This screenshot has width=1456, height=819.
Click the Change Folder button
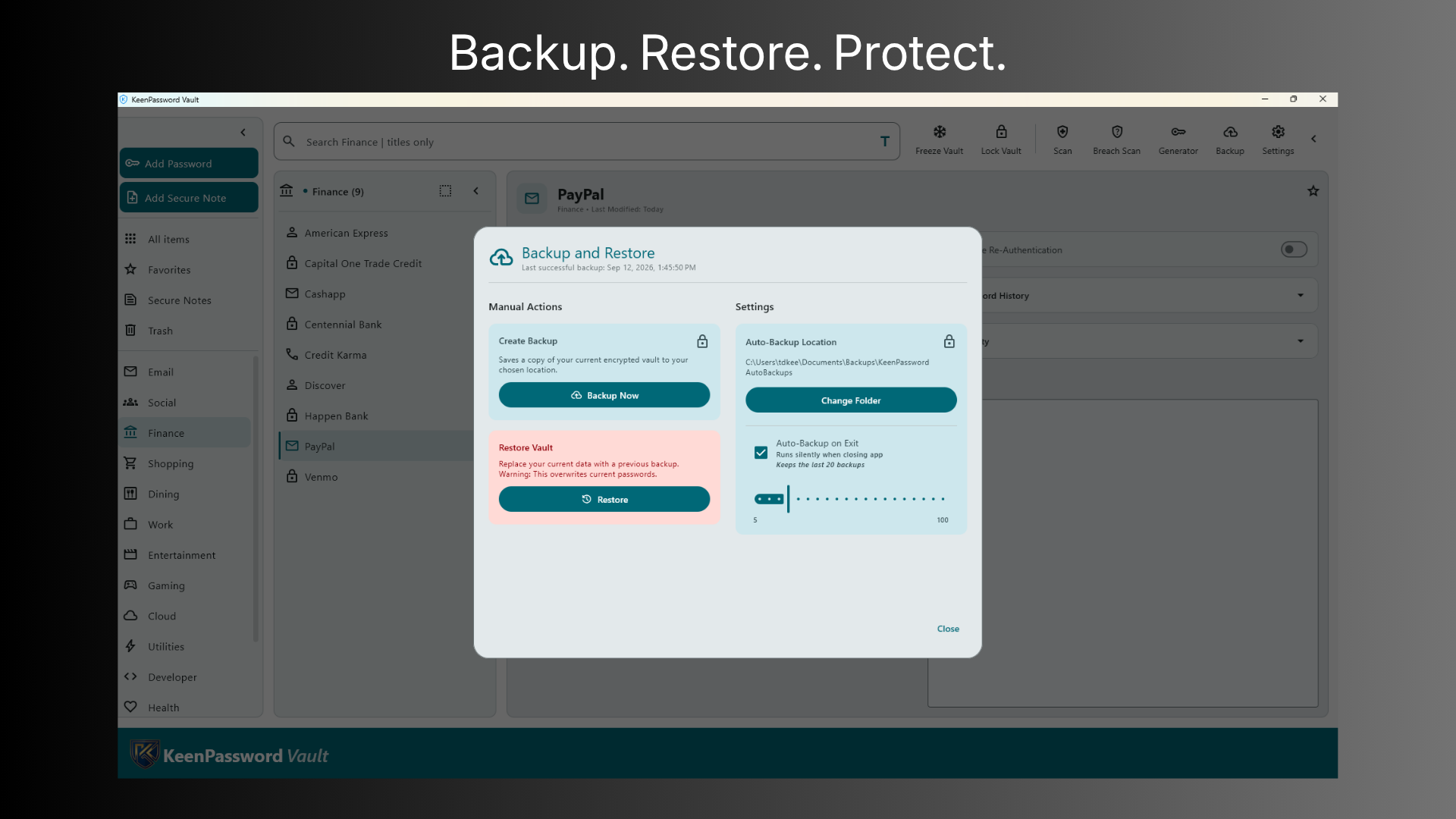pos(851,400)
